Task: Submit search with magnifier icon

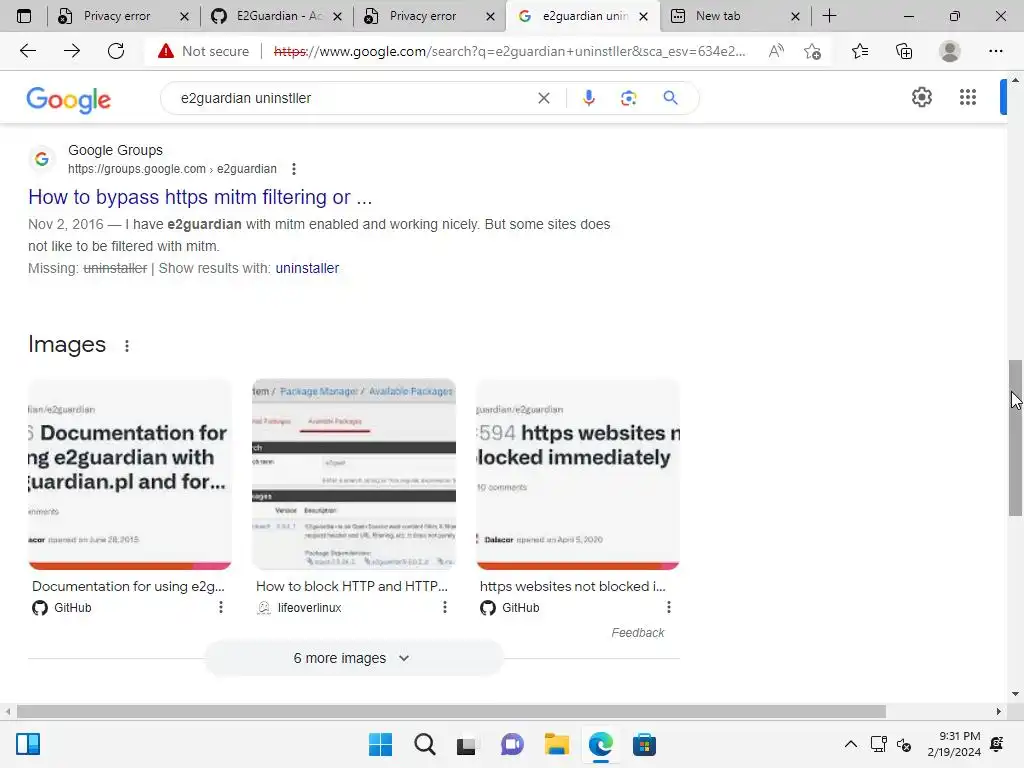Action: pos(670,98)
